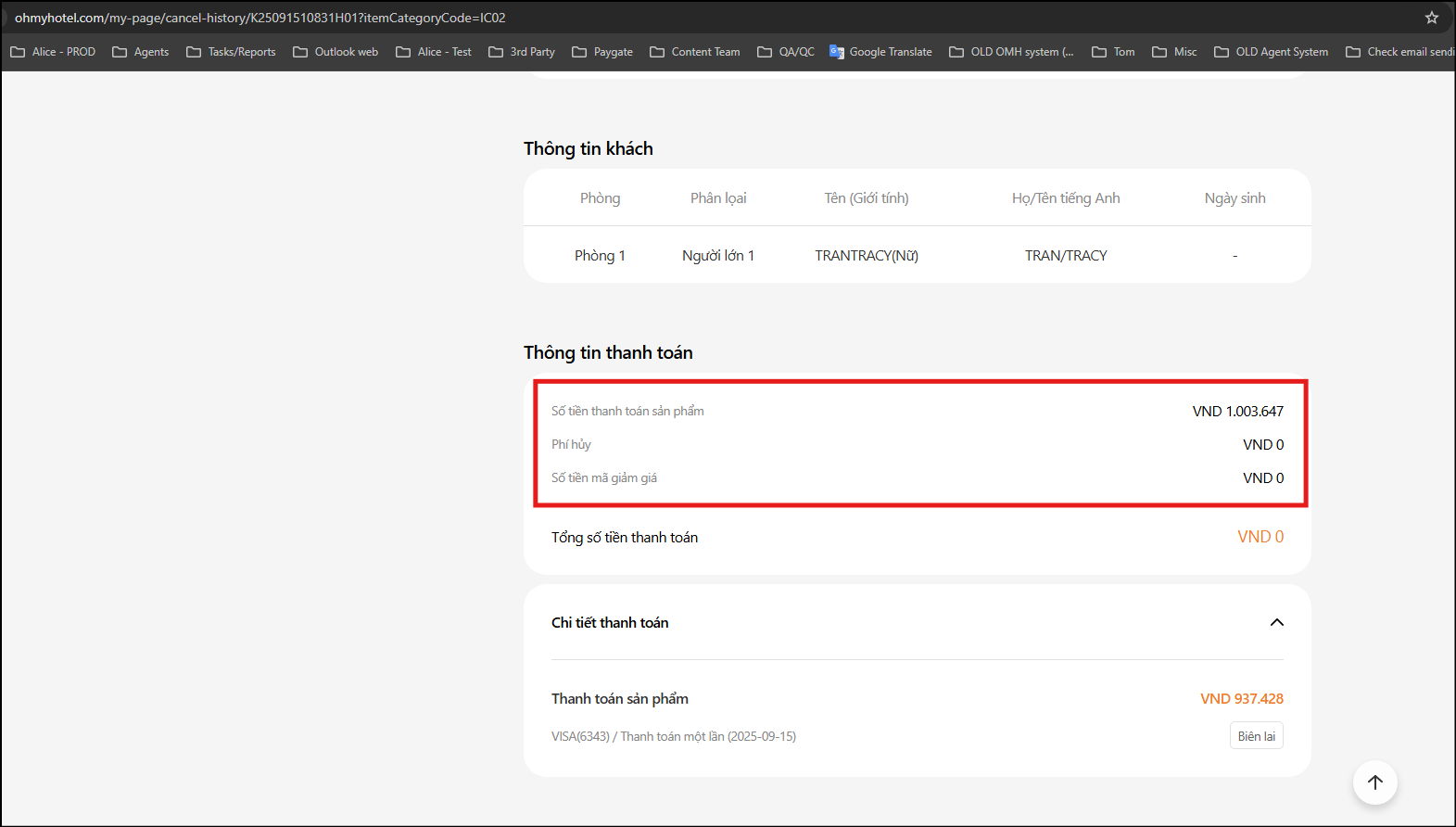Open the Alice - PROD bookmark folder
The height and width of the screenshot is (827, 1456).
click(54, 52)
